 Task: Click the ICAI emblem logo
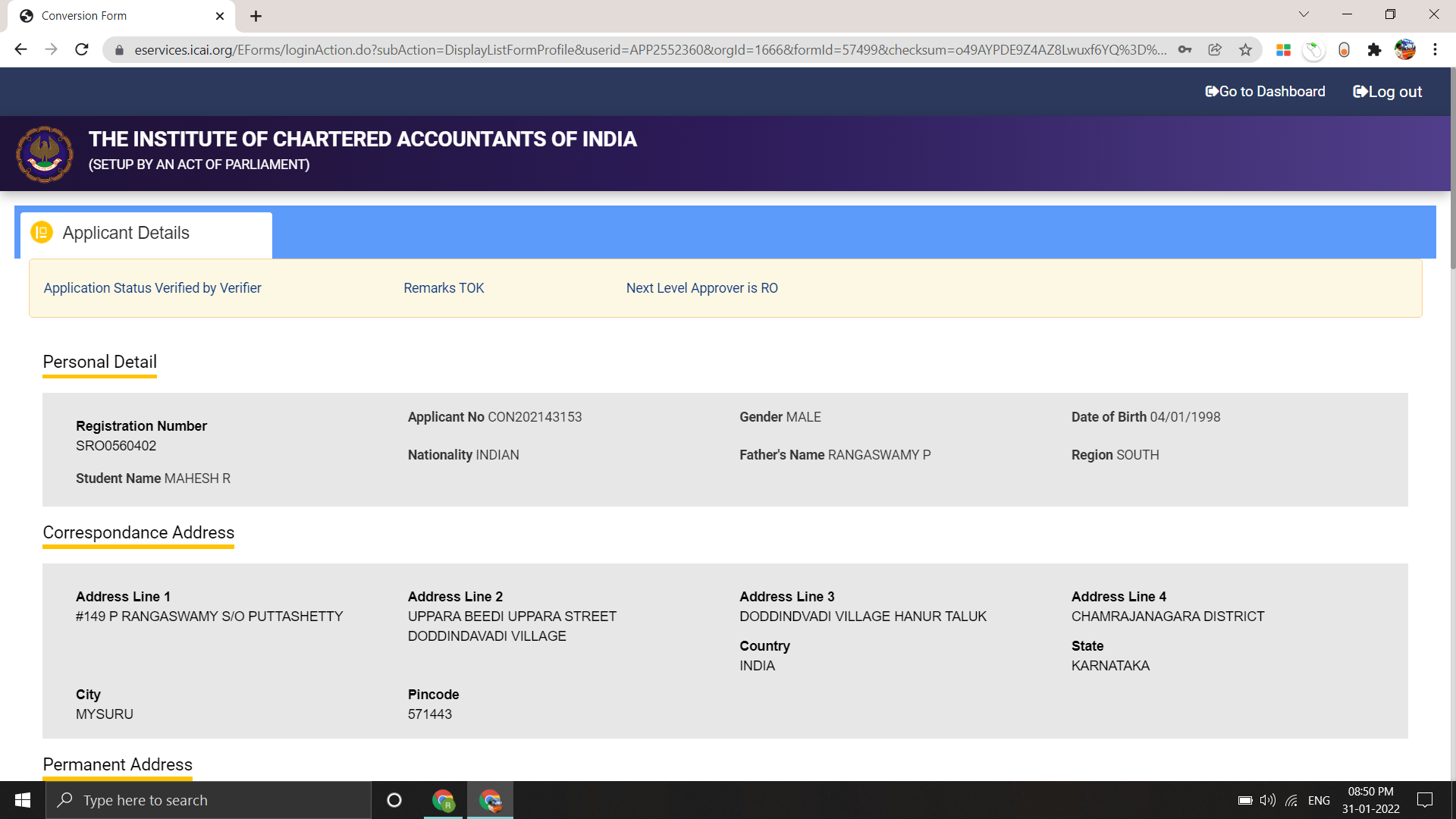[45, 154]
